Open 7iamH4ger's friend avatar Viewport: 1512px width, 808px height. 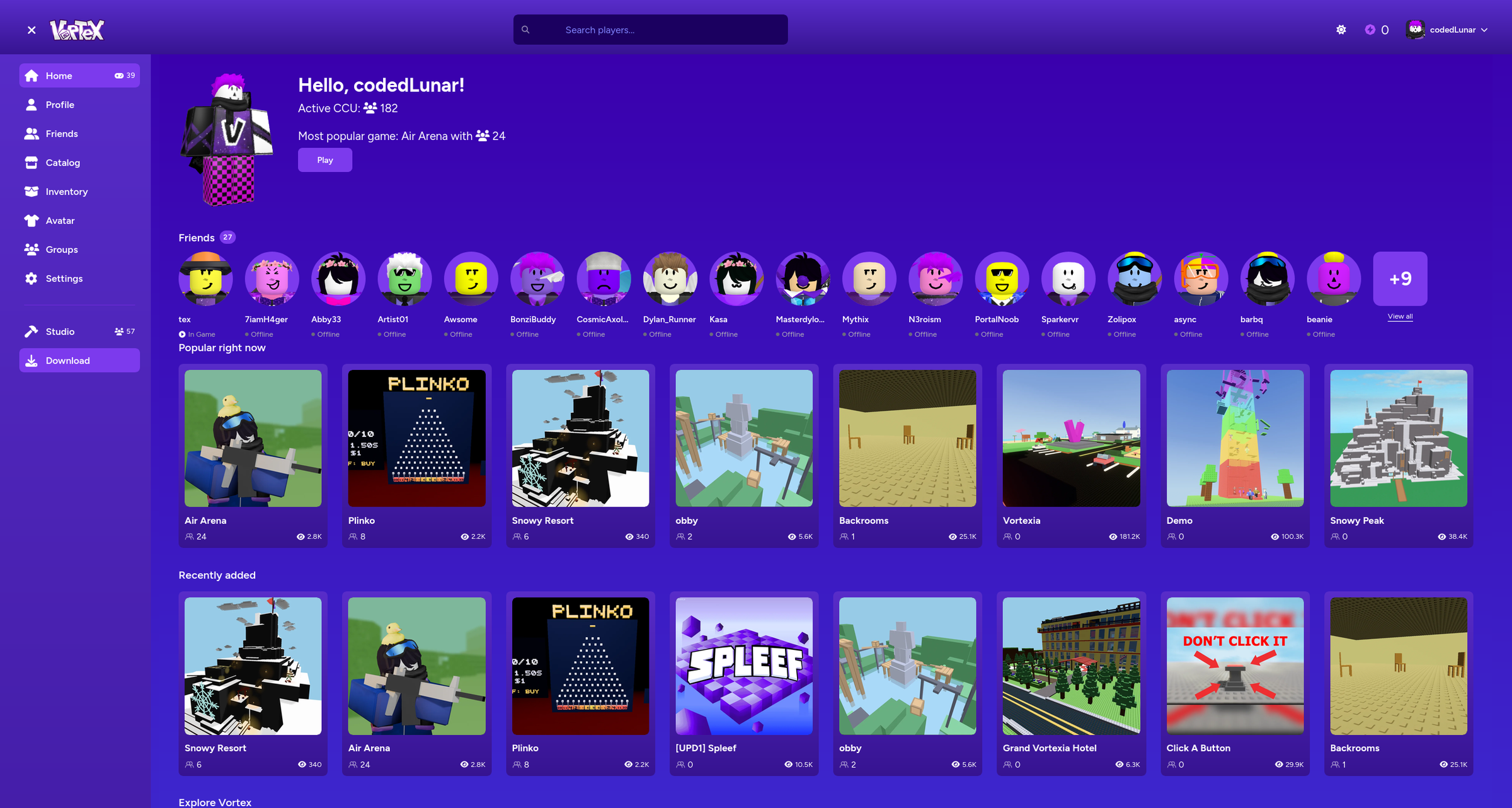[x=272, y=279]
